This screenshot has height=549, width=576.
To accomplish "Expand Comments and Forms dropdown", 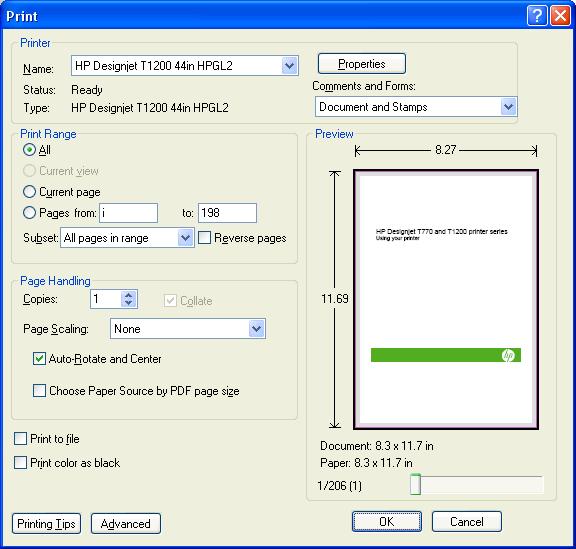I will point(508,107).
